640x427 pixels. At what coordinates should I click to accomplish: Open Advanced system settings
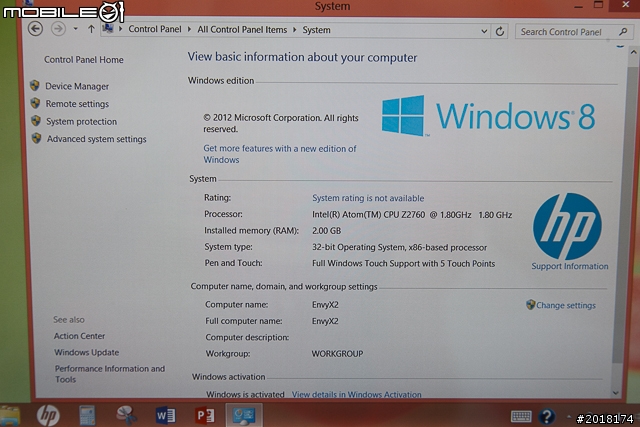coord(96,139)
